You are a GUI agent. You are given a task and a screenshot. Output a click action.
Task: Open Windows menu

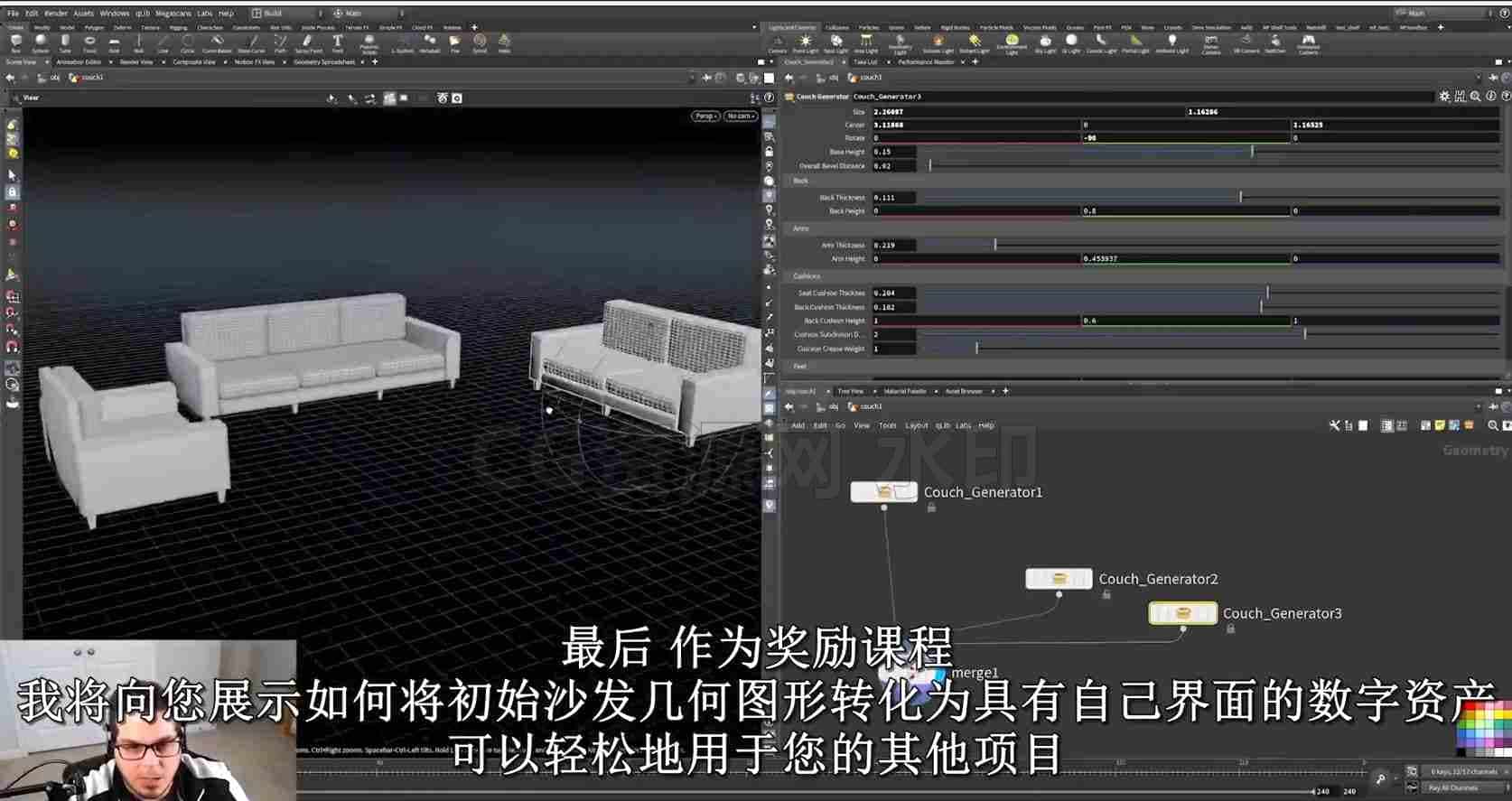pyautogui.click(x=115, y=14)
